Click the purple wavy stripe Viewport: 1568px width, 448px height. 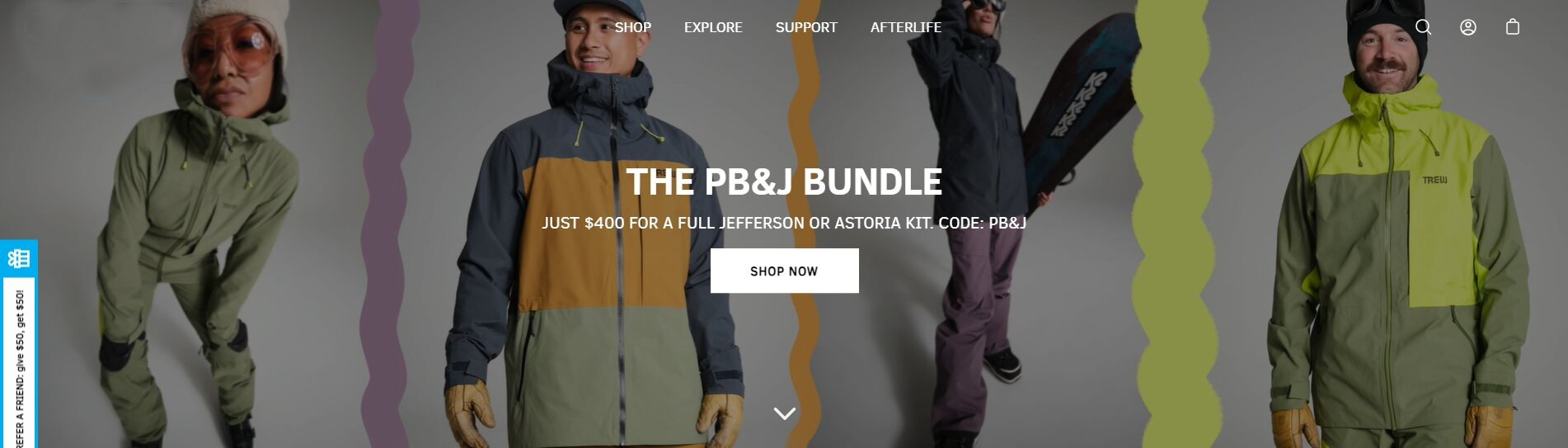(387, 223)
